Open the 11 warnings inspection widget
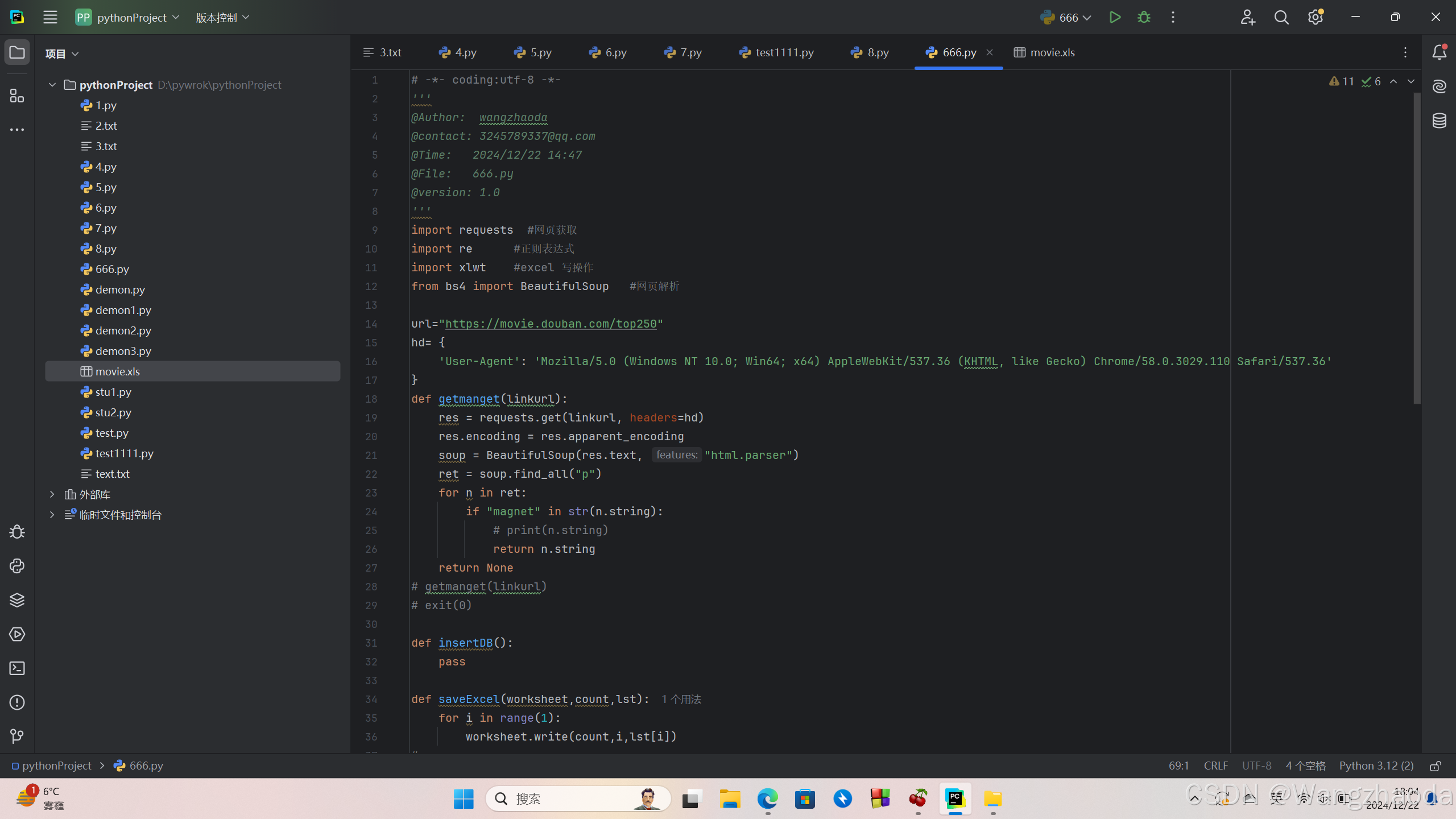1456x819 pixels. (x=1342, y=81)
